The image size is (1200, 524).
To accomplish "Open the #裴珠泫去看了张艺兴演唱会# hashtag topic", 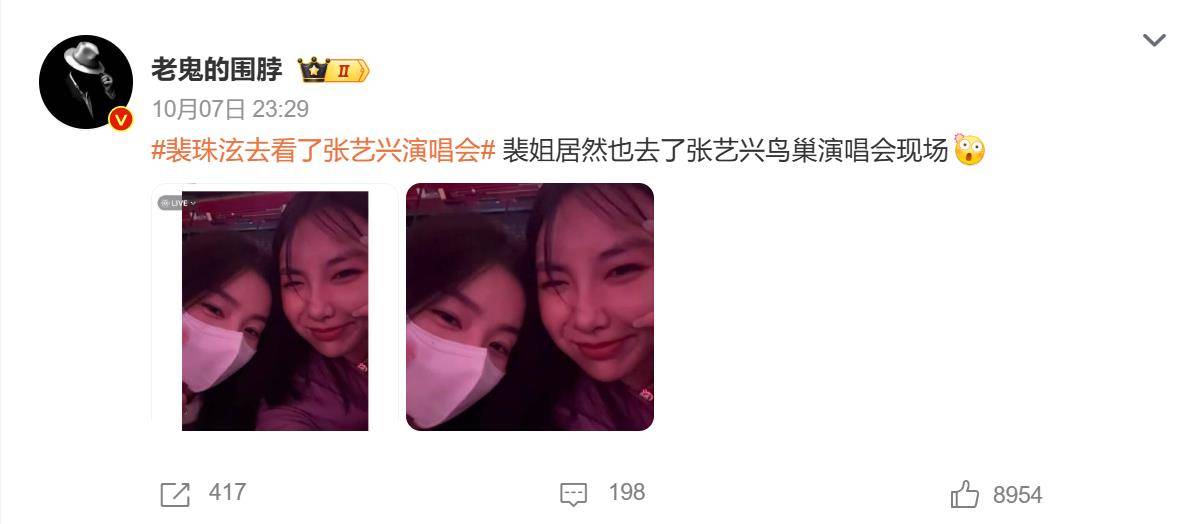I will [x=323, y=151].
